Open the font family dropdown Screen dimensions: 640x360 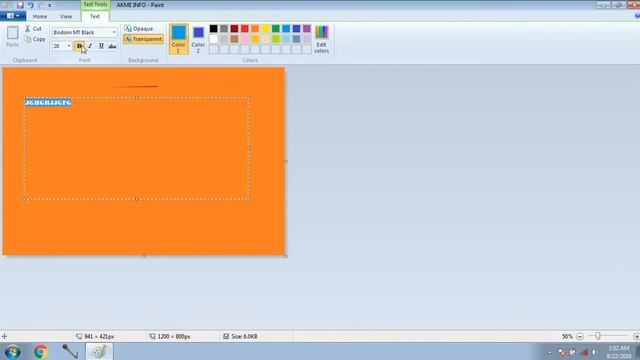point(114,32)
